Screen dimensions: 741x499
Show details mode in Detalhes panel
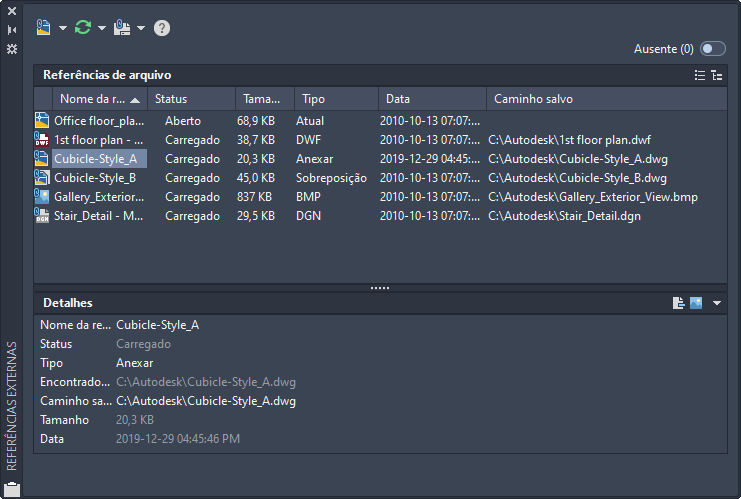click(679, 303)
